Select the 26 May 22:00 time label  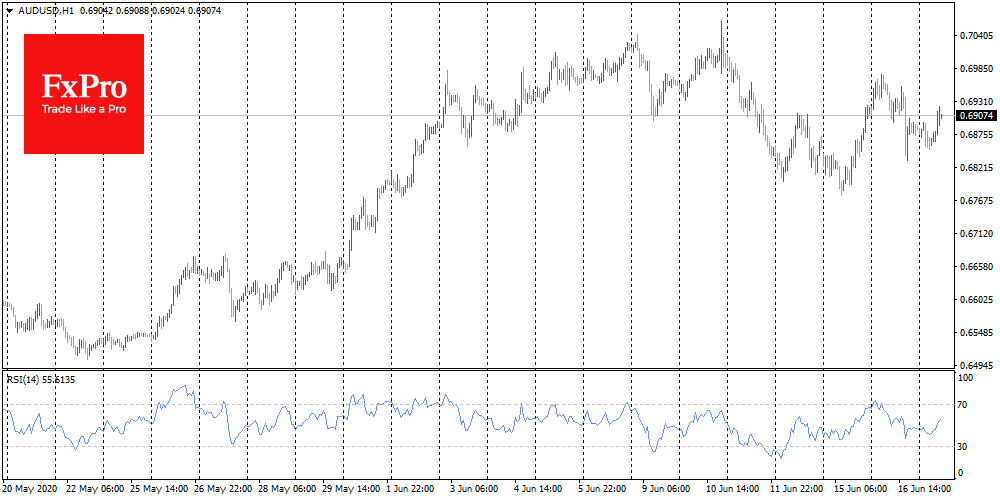tap(220, 490)
